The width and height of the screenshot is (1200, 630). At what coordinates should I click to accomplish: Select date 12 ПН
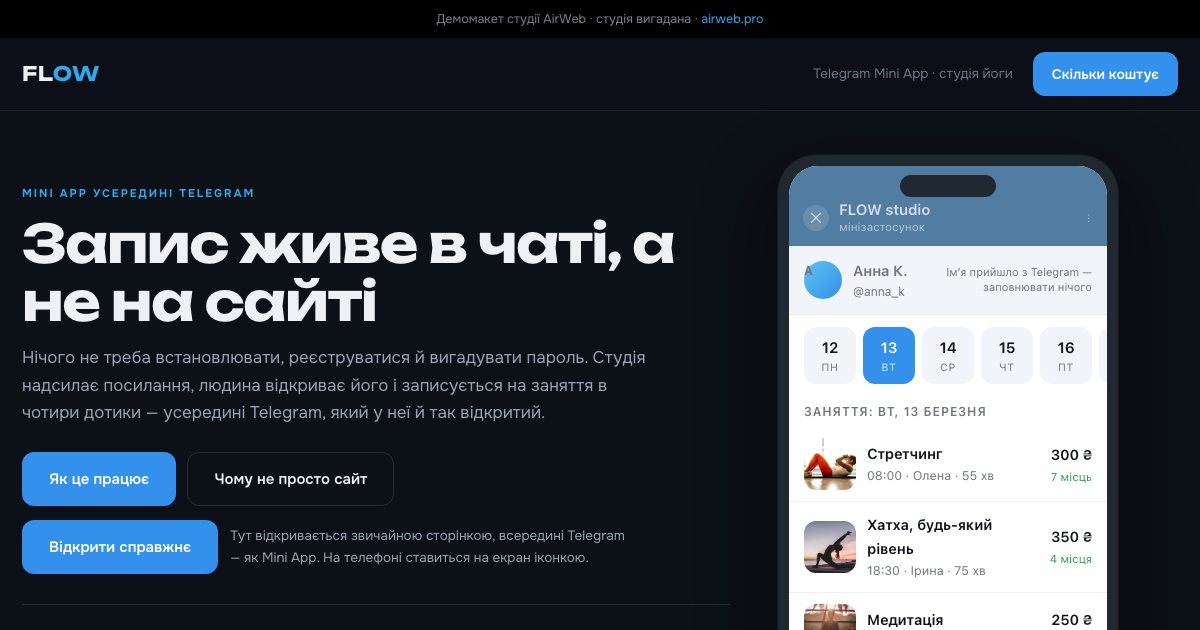pyautogui.click(x=830, y=355)
